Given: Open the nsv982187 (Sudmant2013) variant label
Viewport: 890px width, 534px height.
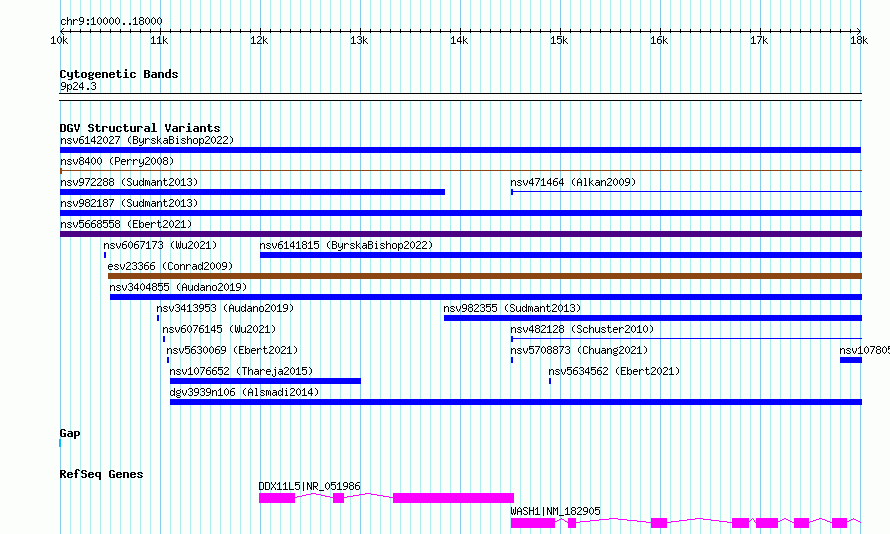Looking at the screenshot, I should point(129,203).
